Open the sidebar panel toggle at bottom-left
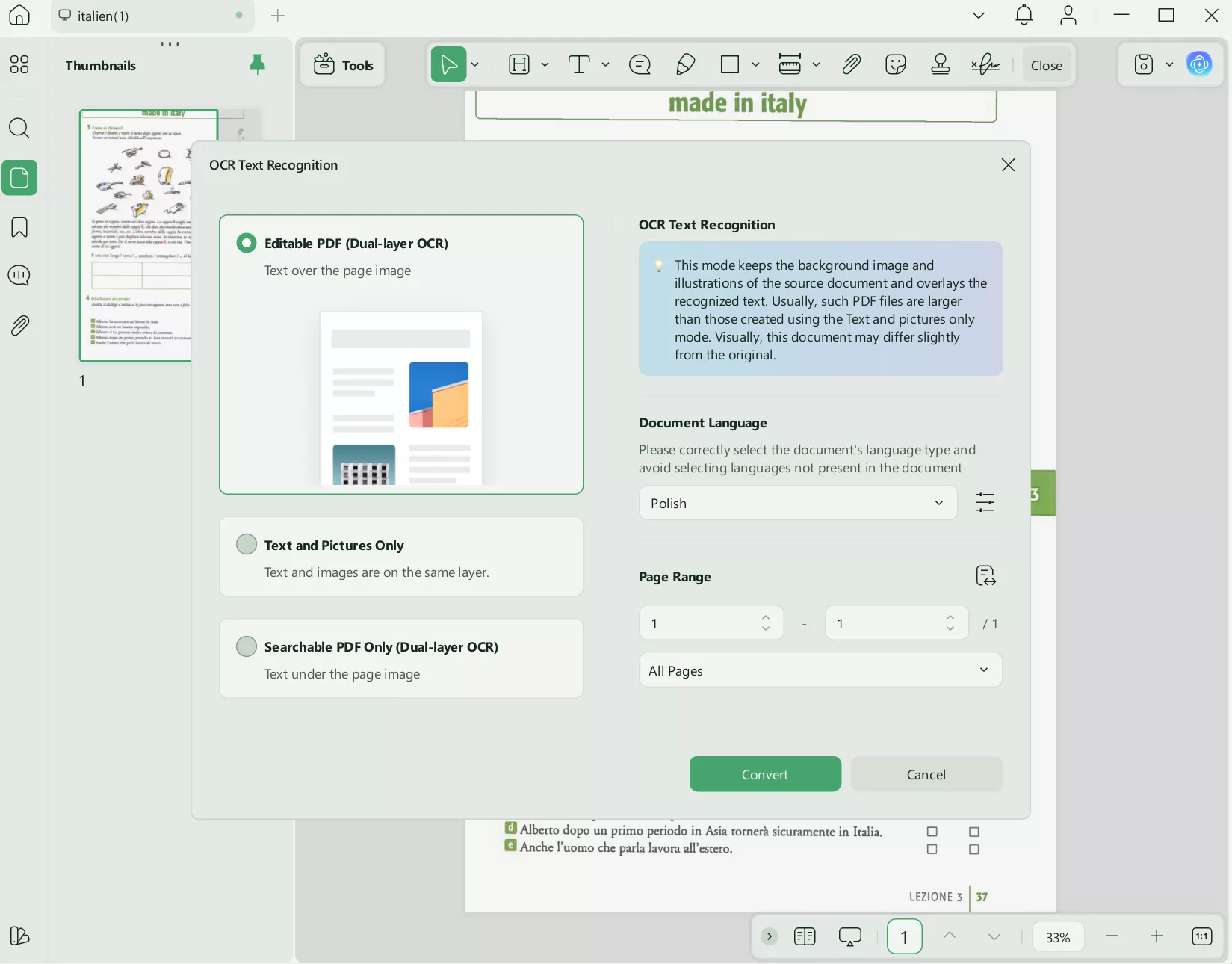This screenshot has width=1232, height=964. (19, 936)
